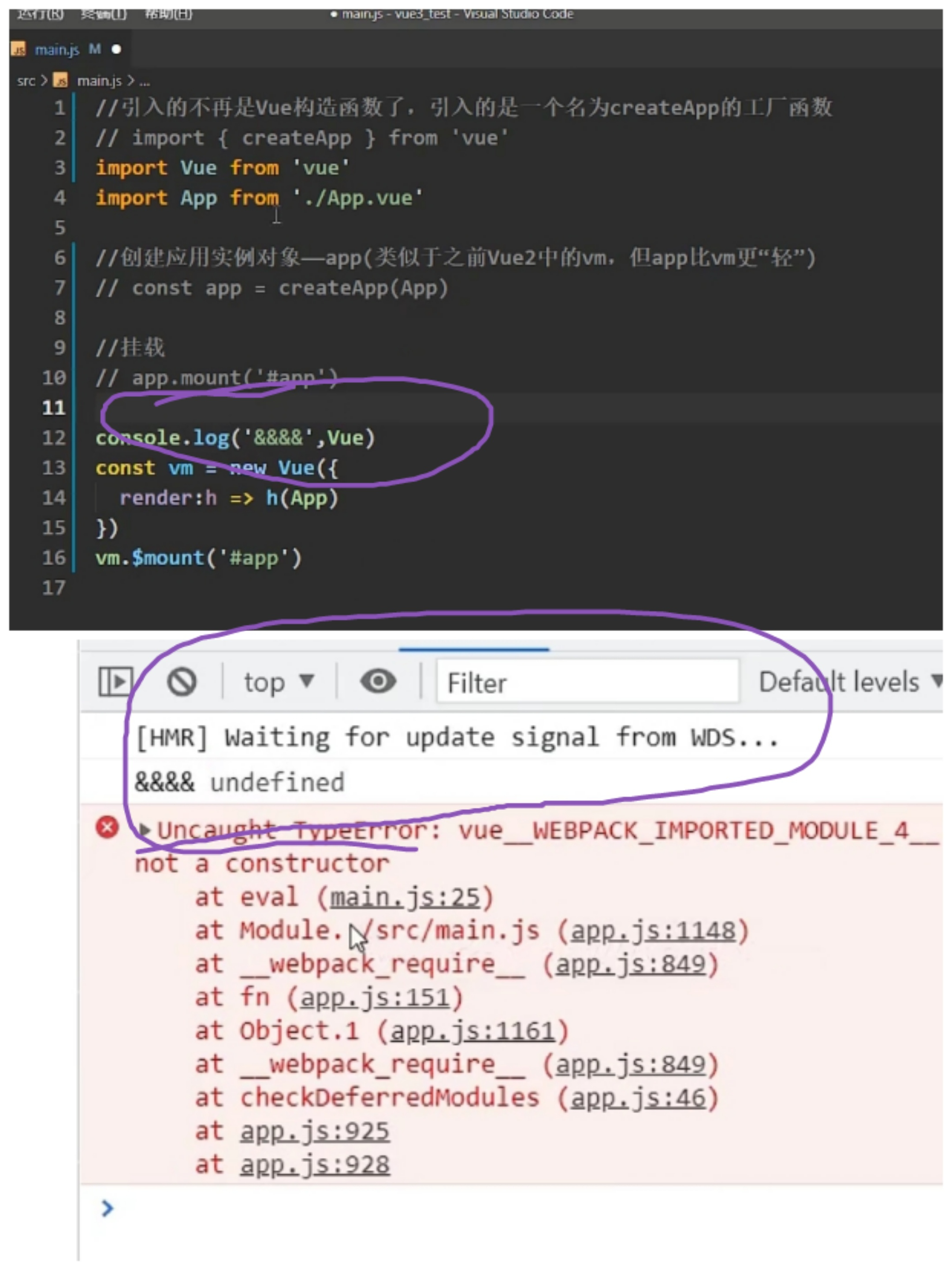Open app.js:1148 source link
Viewport: 952px width, 1270px height.
(653, 931)
